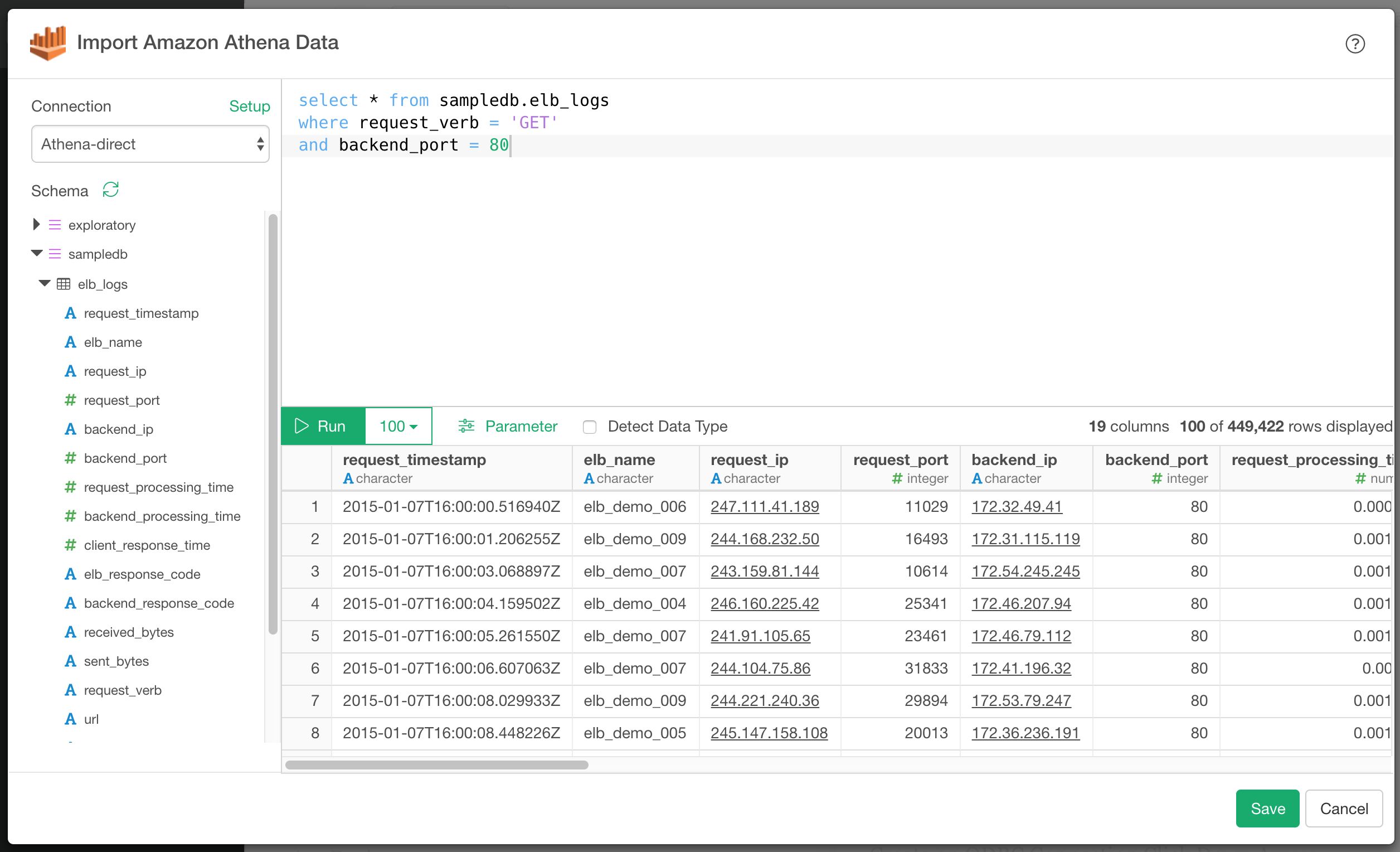The image size is (1400, 852).
Task: Click the character type icon under request_ip header
Action: [716, 478]
